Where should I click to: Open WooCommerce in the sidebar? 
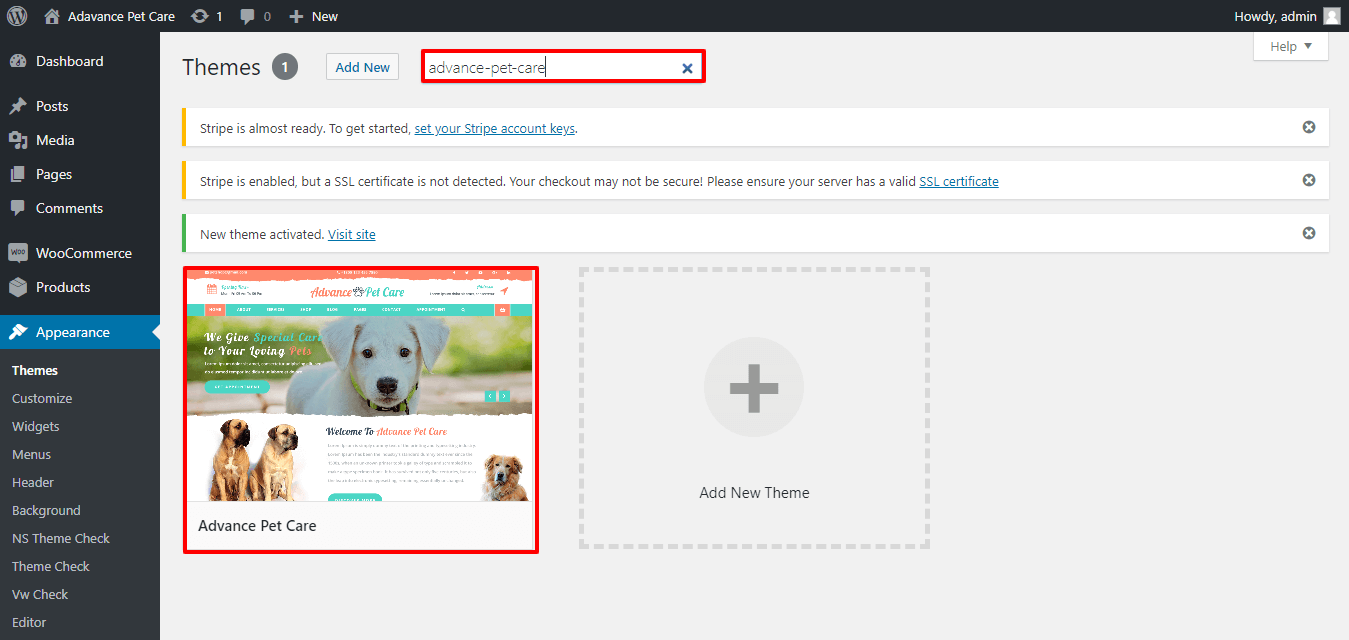click(x=83, y=253)
